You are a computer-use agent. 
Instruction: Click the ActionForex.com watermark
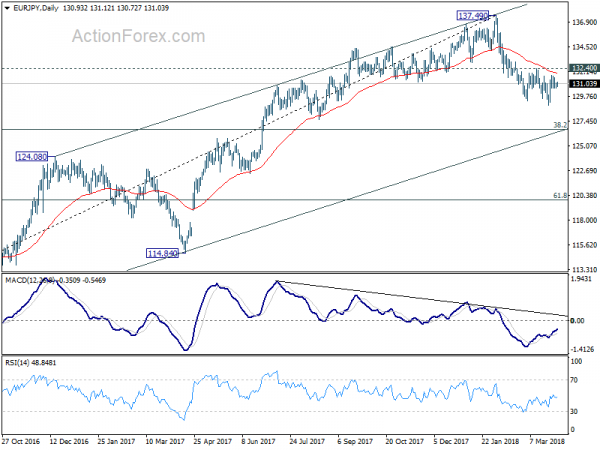pyautogui.click(x=139, y=36)
